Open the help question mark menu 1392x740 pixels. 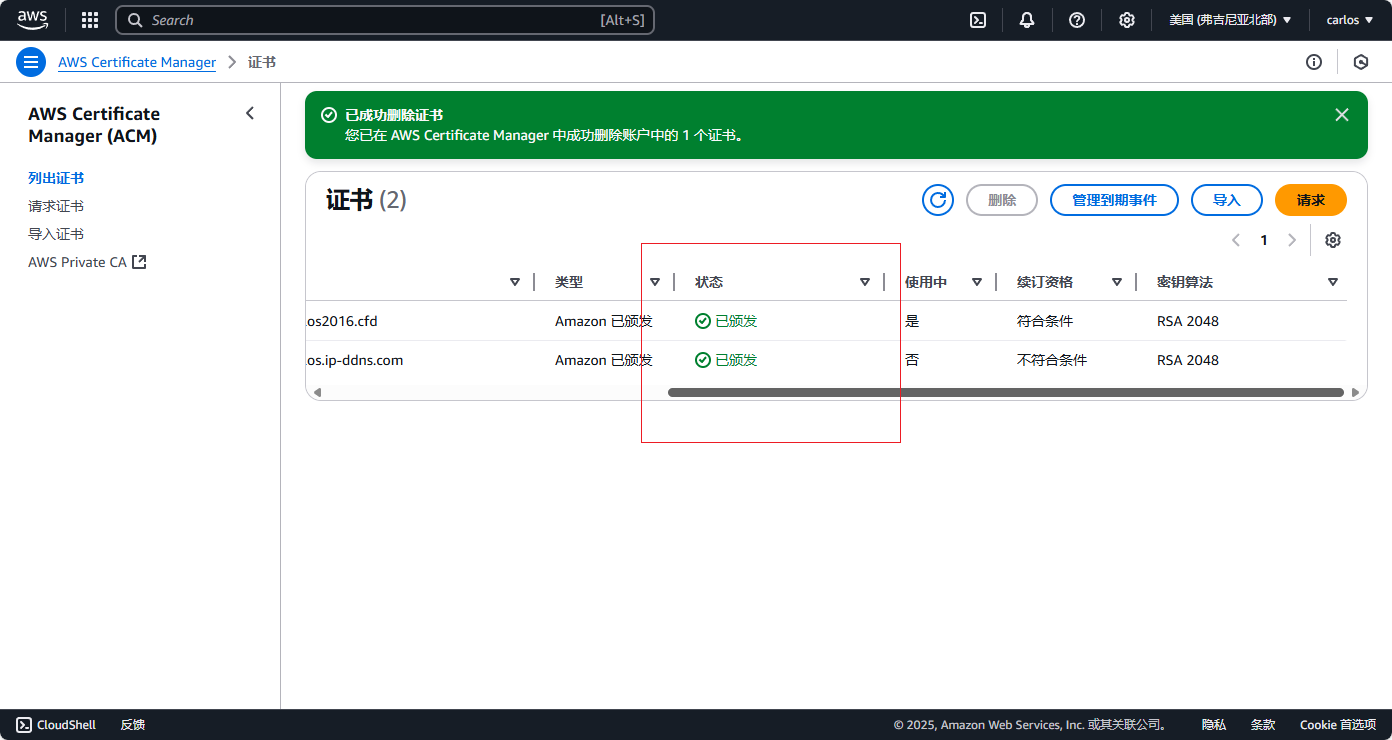point(1077,20)
